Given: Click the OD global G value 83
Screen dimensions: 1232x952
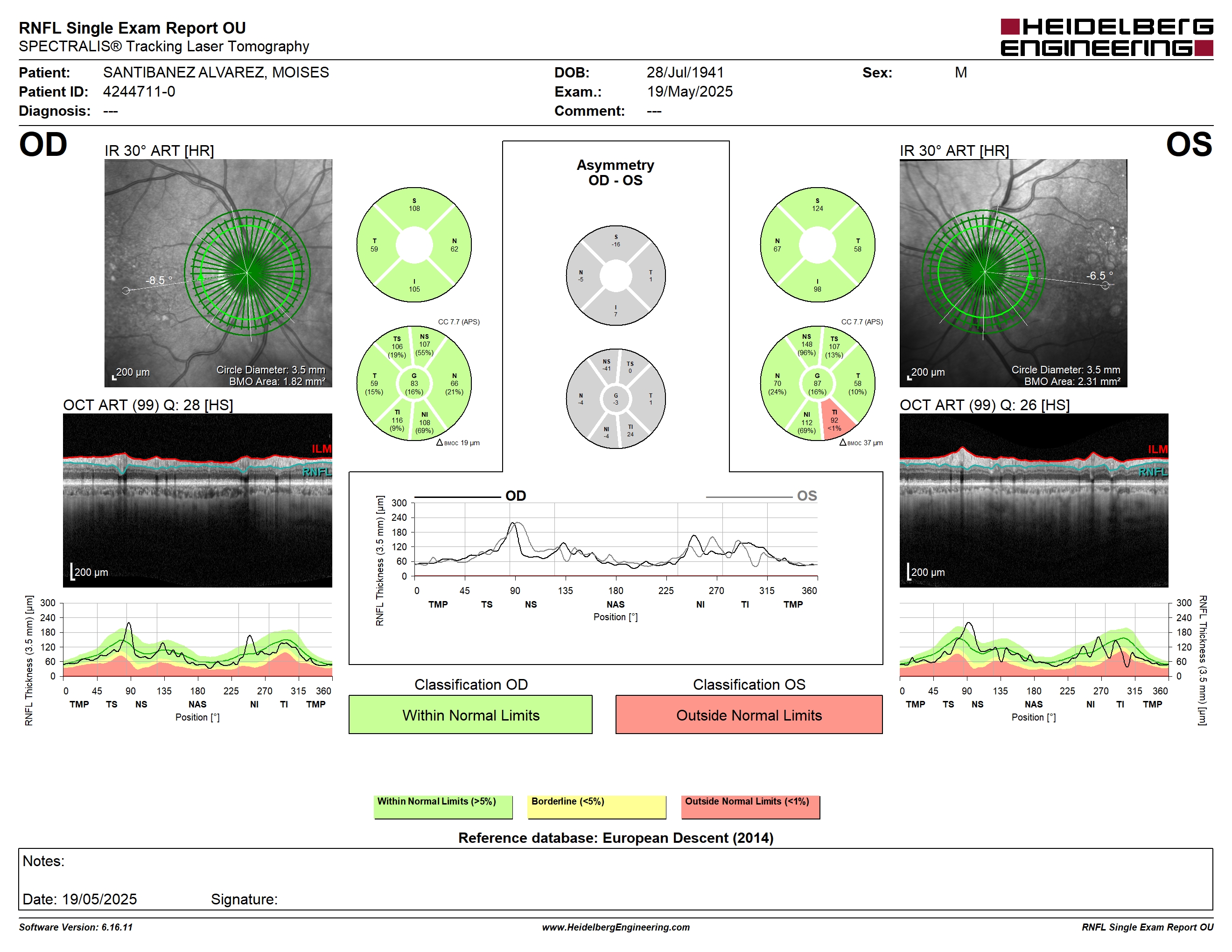Looking at the screenshot, I should (x=414, y=384).
